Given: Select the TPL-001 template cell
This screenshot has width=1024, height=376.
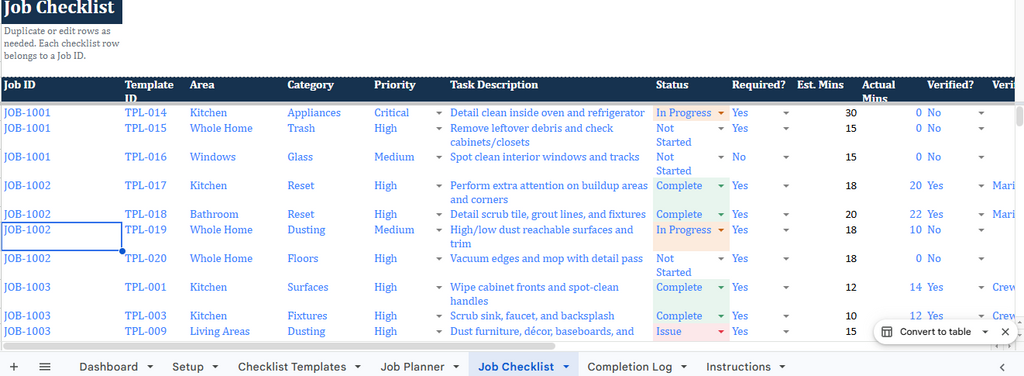Looking at the screenshot, I should (x=155, y=294).
